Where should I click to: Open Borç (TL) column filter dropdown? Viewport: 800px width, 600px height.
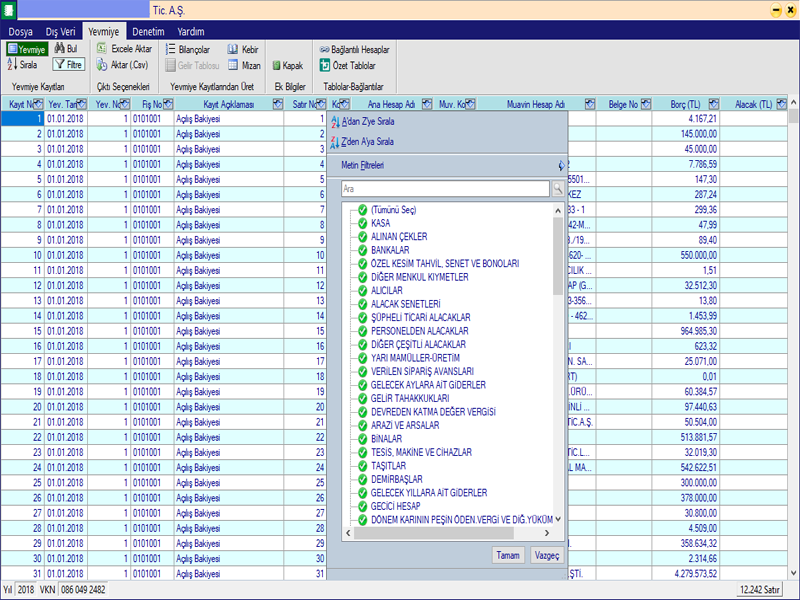click(714, 104)
